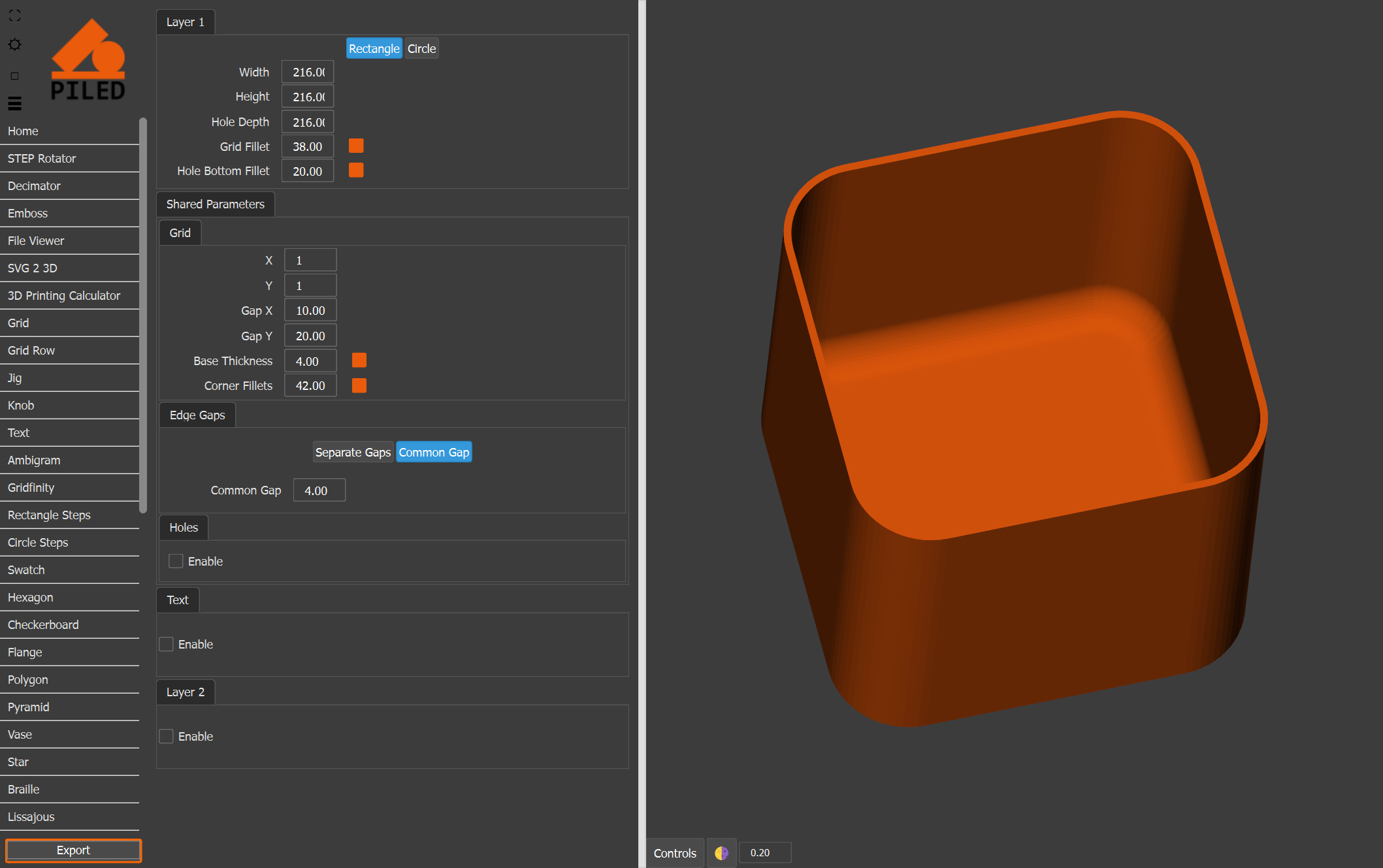Open the Knob tool
The width and height of the screenshot is (1383, 868).
(x=69, y=406)
